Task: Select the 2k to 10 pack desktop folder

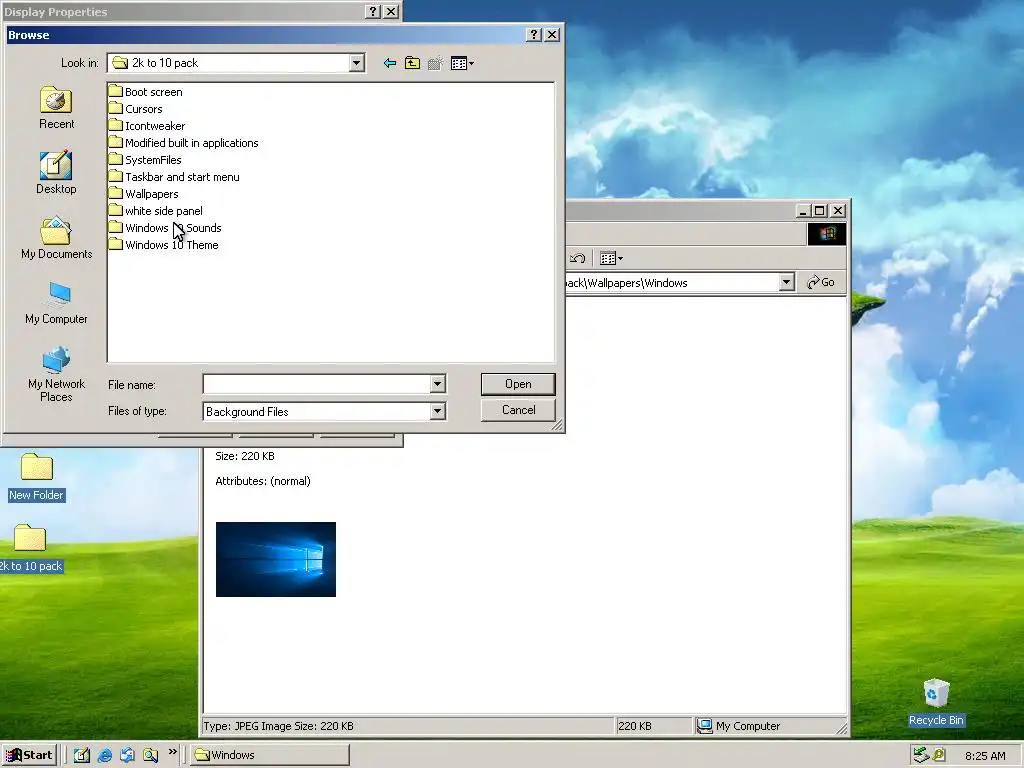Action: pos(30,549)
